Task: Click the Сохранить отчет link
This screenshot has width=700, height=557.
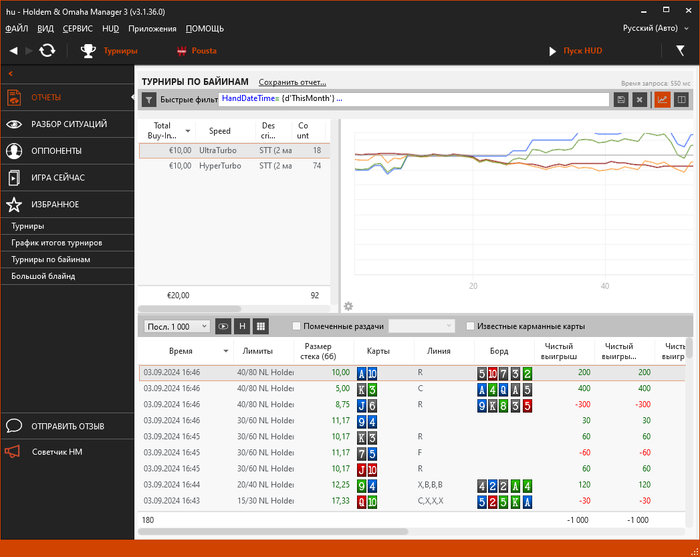Action: (292, 82)
